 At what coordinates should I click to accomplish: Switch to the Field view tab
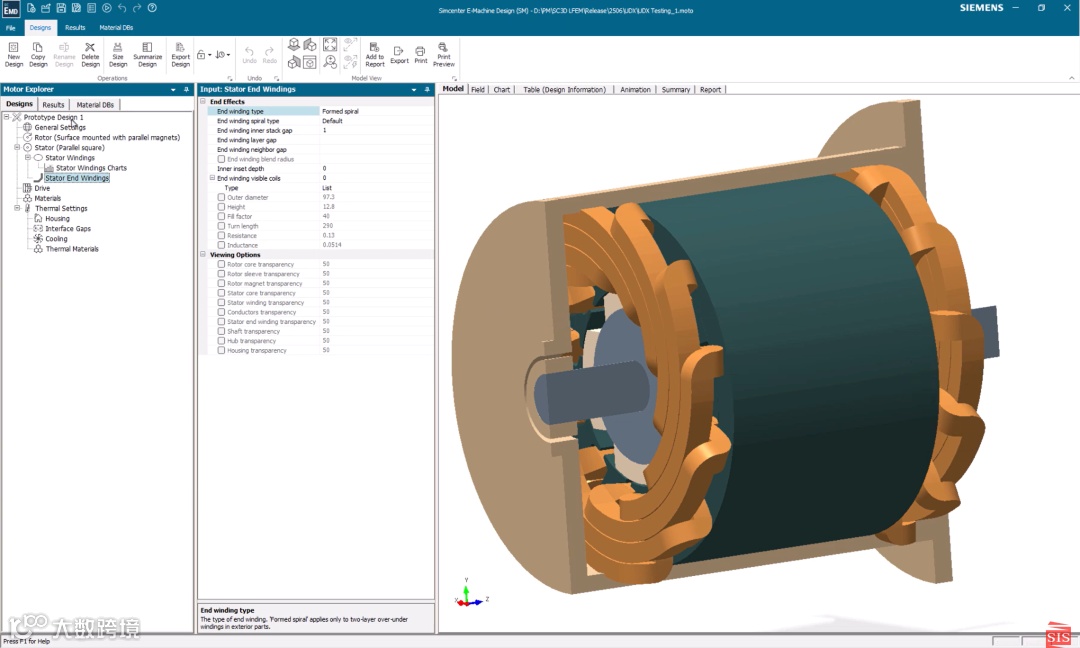click(478, 90)
